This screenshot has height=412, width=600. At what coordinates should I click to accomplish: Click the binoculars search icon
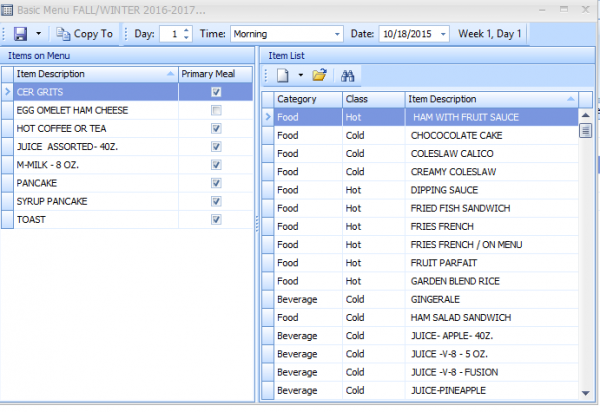tap(349, 75)
